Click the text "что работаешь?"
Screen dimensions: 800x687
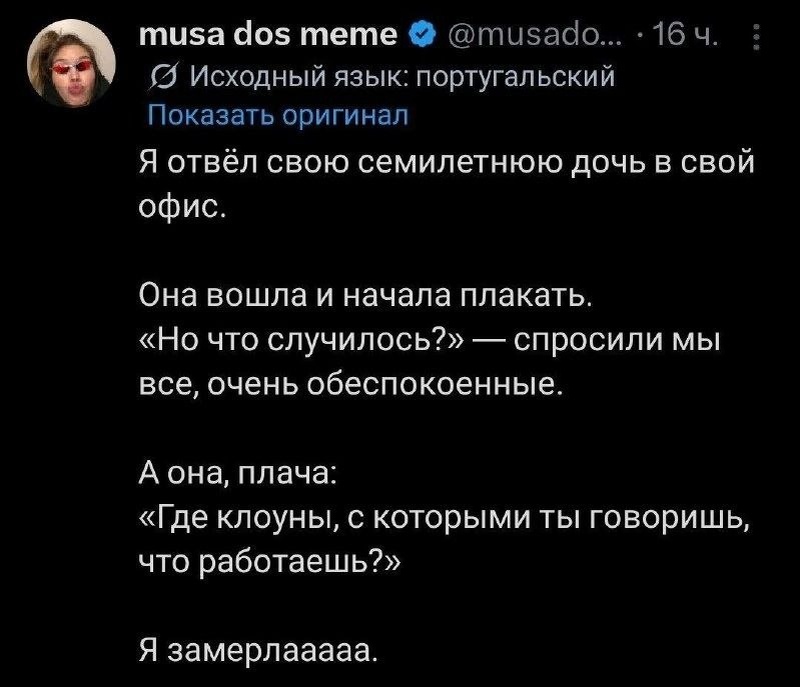(x=270, y=563)
